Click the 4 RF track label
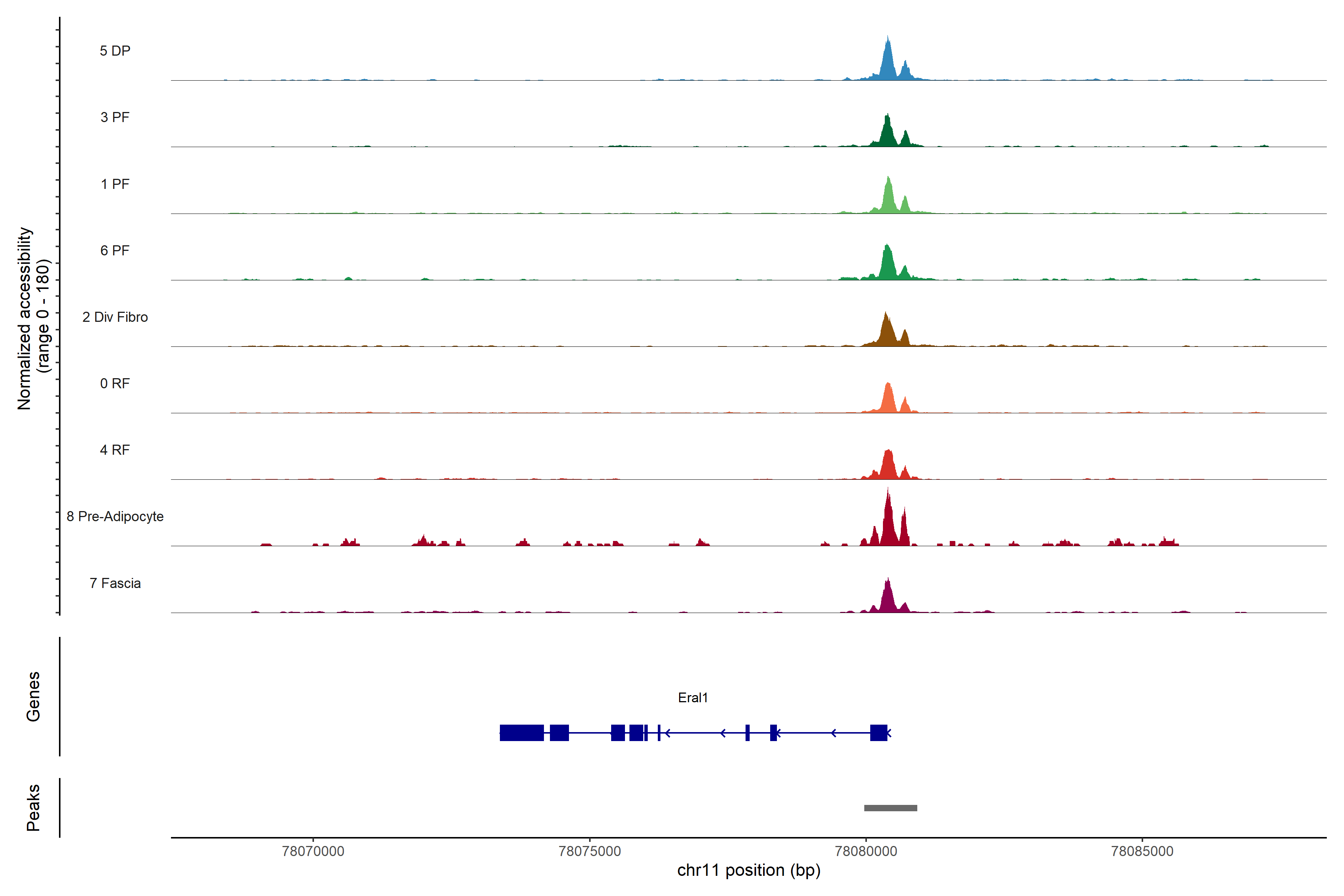Image resolution: width=1344 pixels, height=896 pixels. point(115,450)
